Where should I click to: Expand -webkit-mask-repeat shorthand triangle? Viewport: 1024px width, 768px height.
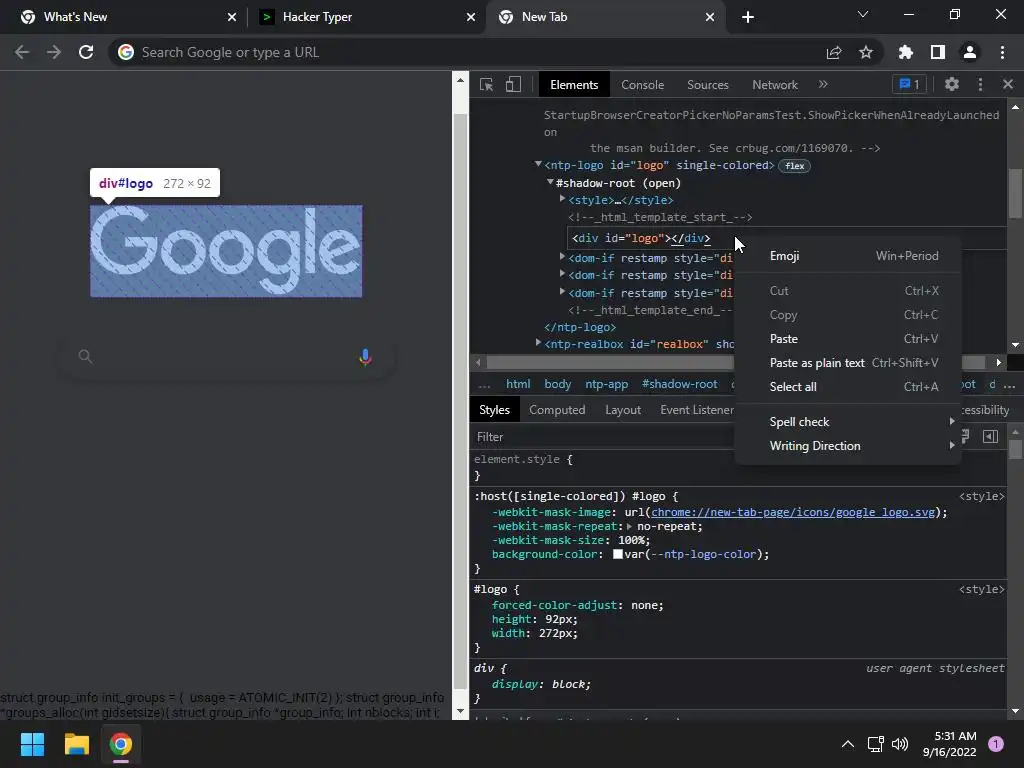(x=629, y=526)
